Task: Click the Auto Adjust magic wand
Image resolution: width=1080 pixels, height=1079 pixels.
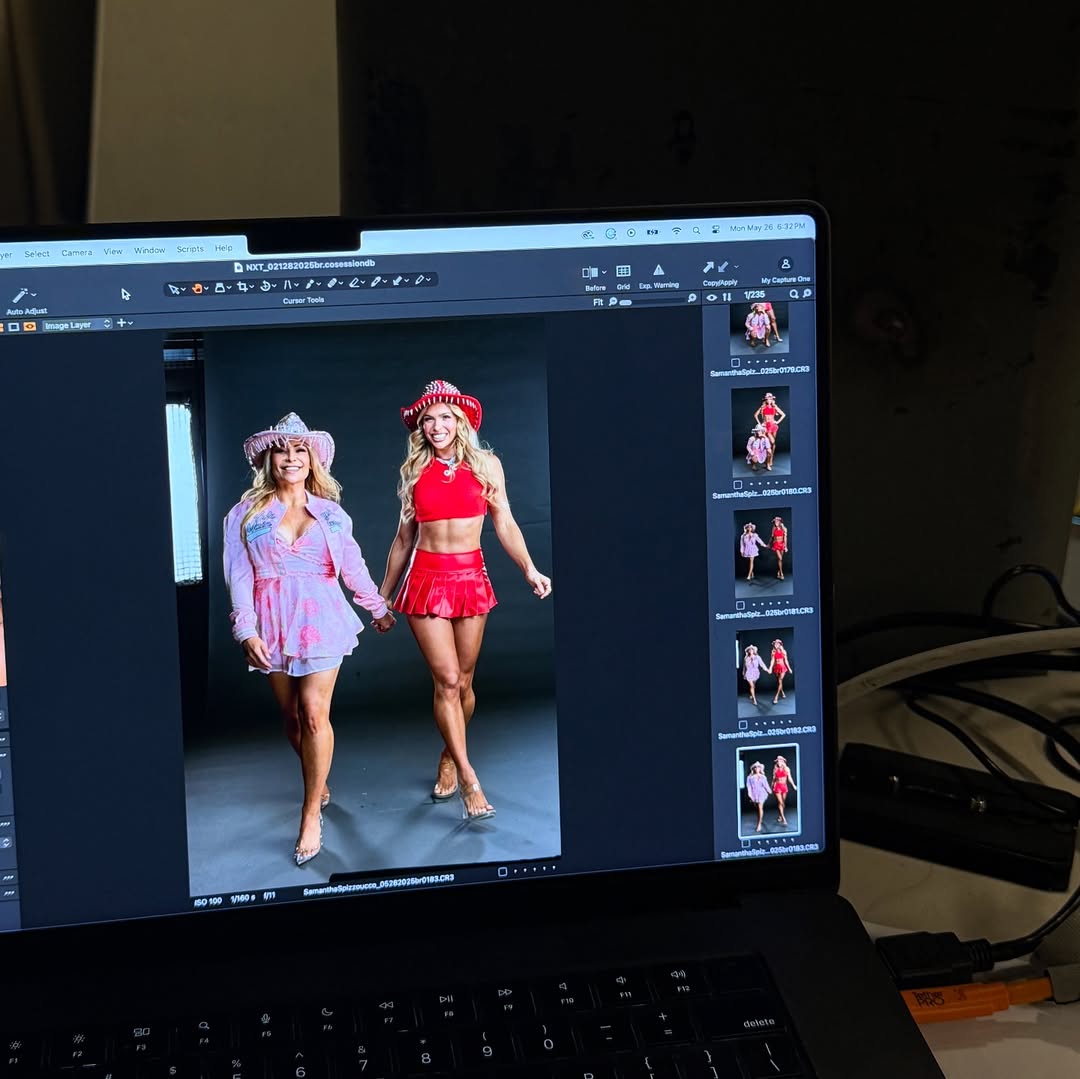Action: click(21, 297)
